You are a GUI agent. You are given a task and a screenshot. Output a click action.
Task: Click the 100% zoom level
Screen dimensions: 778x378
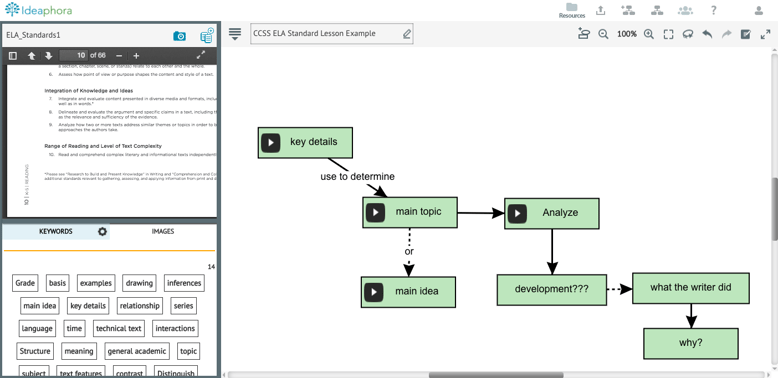(627, 34)
